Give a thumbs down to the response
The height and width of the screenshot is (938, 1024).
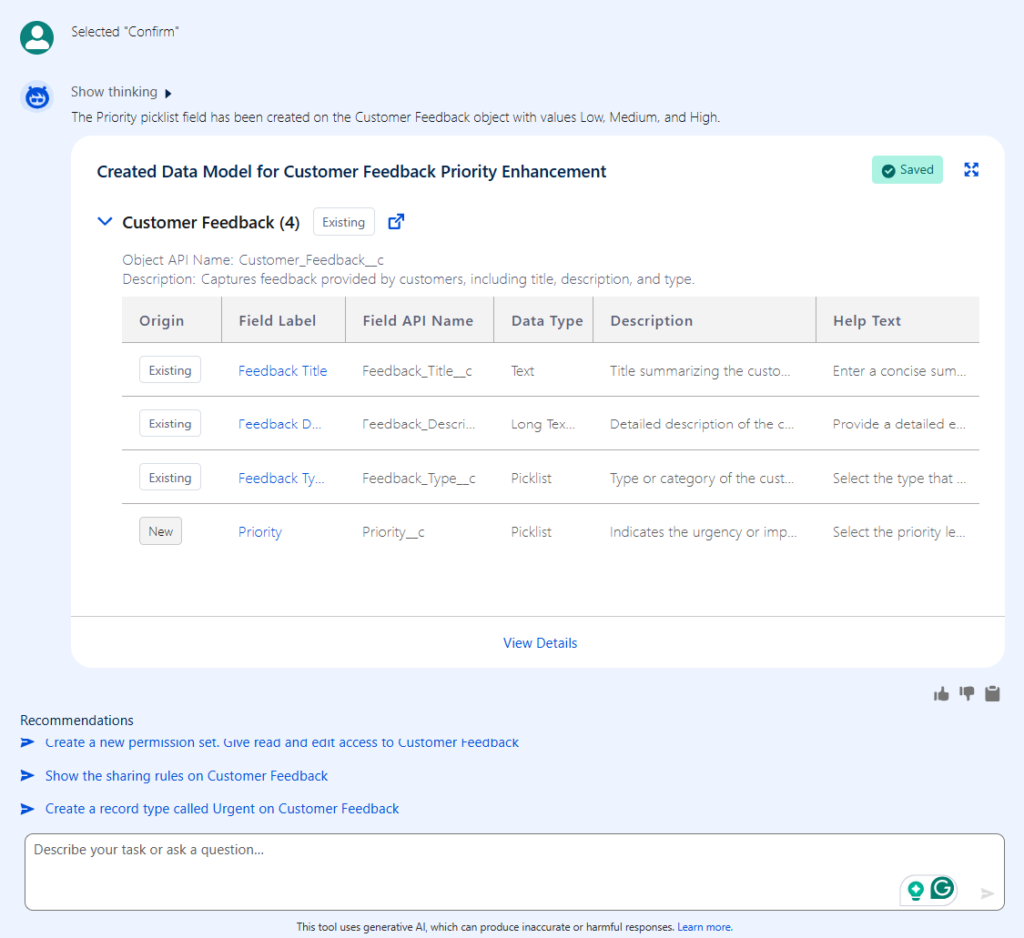(x=967, y=694)
